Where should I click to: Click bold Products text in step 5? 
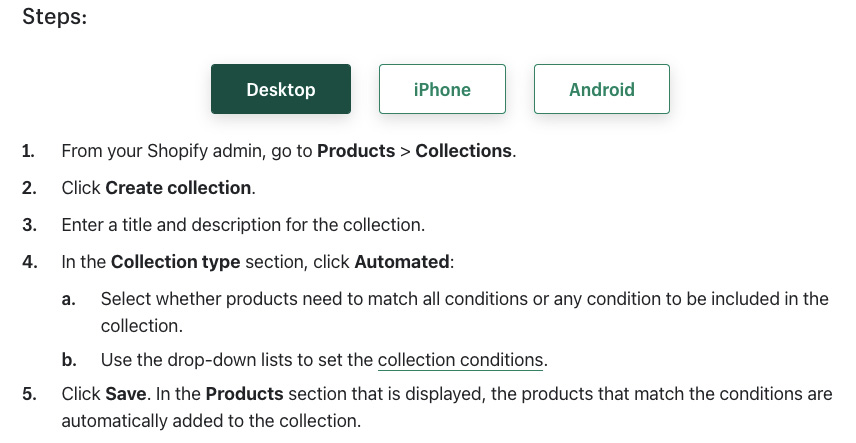click(x=245, y=394)
